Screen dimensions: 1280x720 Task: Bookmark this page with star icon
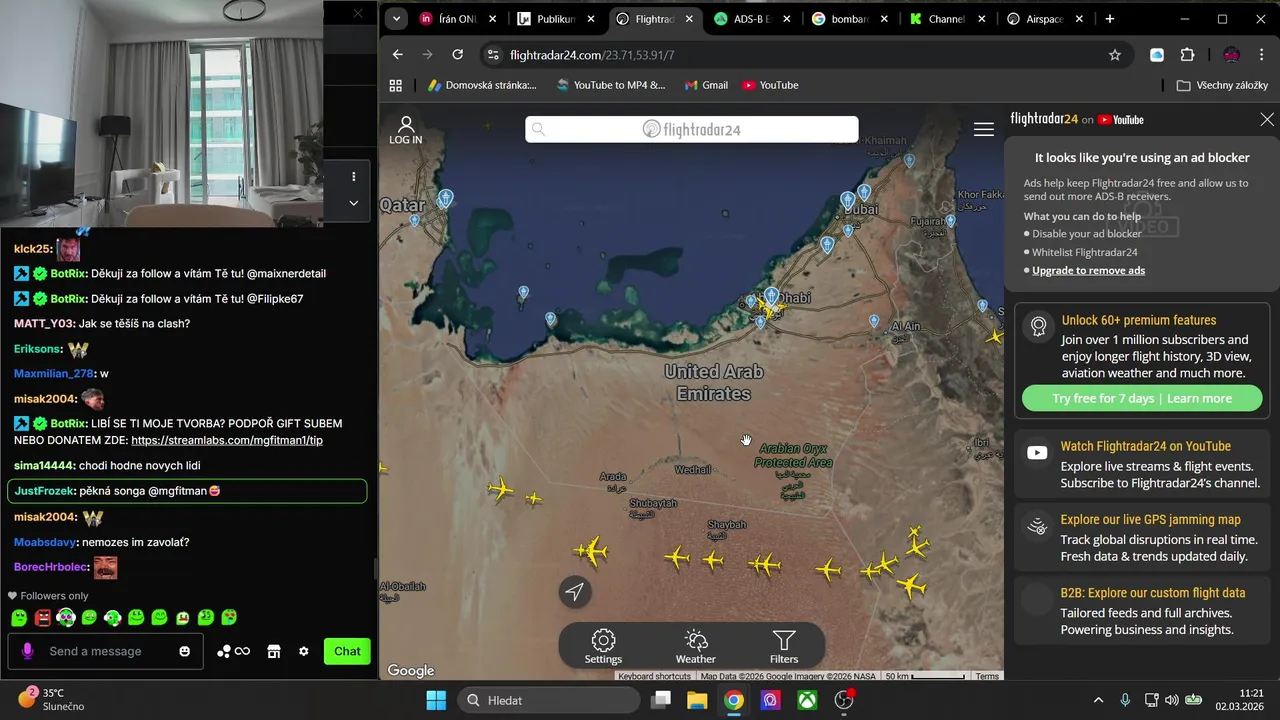[1115, 55]
